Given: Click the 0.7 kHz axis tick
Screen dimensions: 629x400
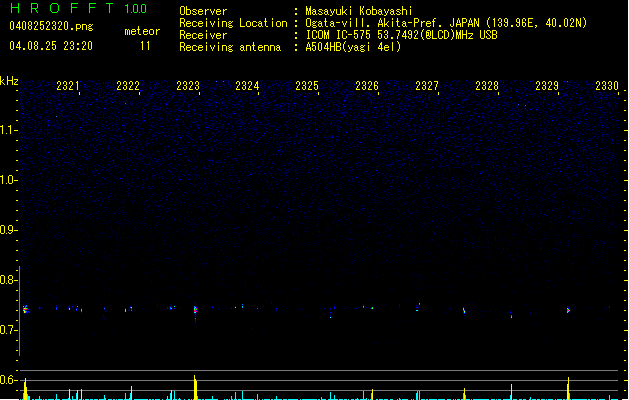Looking at the screenshot, I should [8, 330].
